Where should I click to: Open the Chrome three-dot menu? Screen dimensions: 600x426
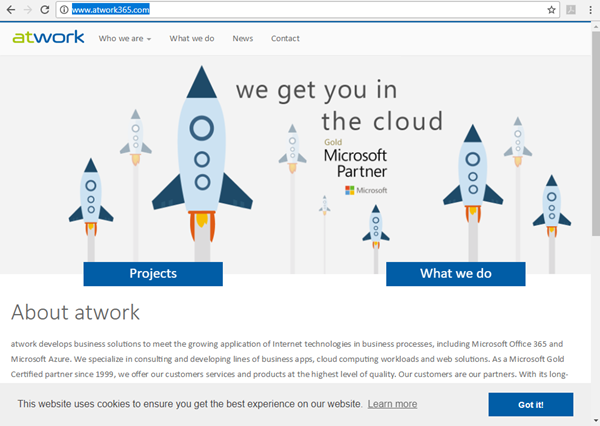coord(590,10)
